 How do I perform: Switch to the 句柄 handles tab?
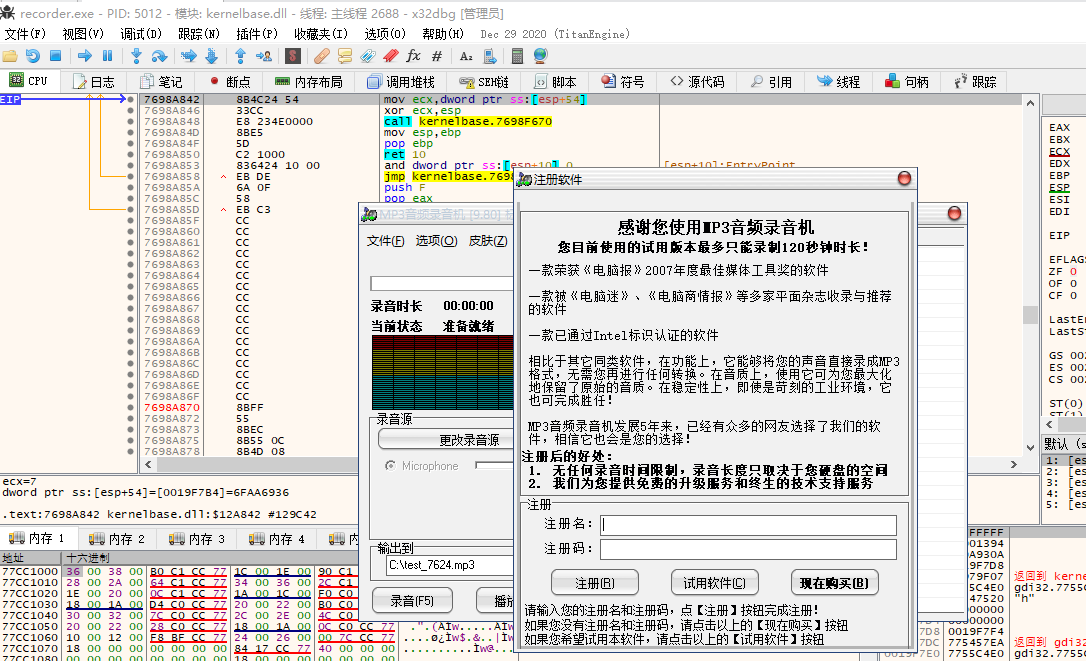[907, 82]
